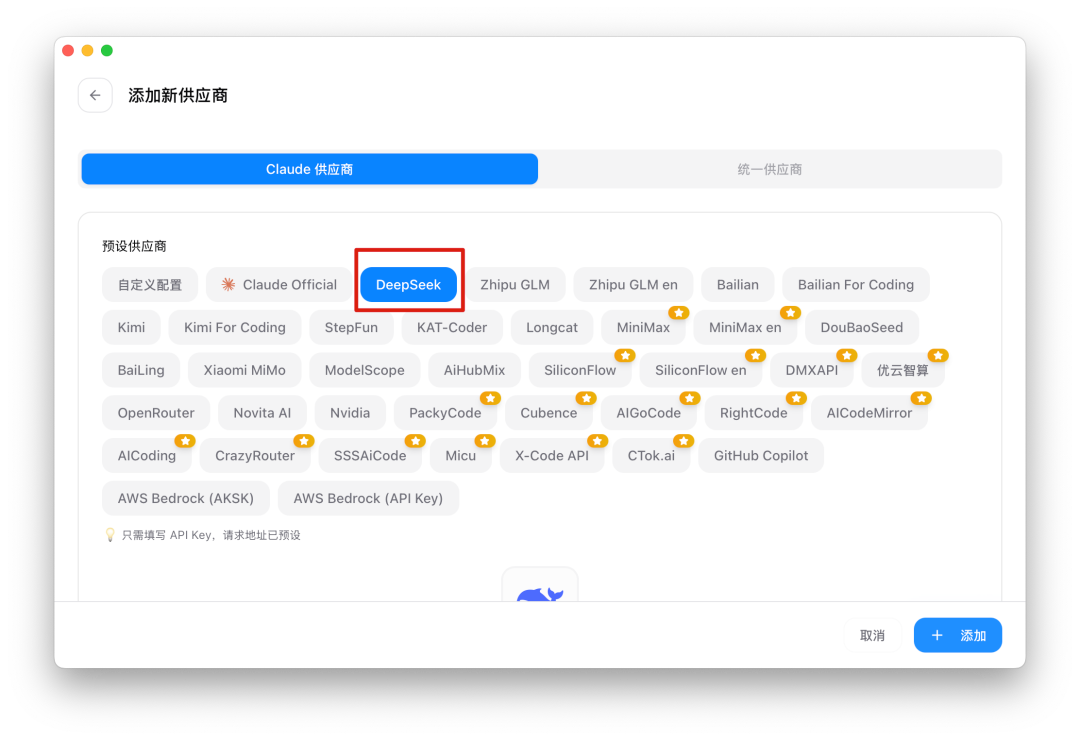This screenshot has width=1080, height=740.
Task: Choose the Novita AI provider
Action: pos(262,413)
